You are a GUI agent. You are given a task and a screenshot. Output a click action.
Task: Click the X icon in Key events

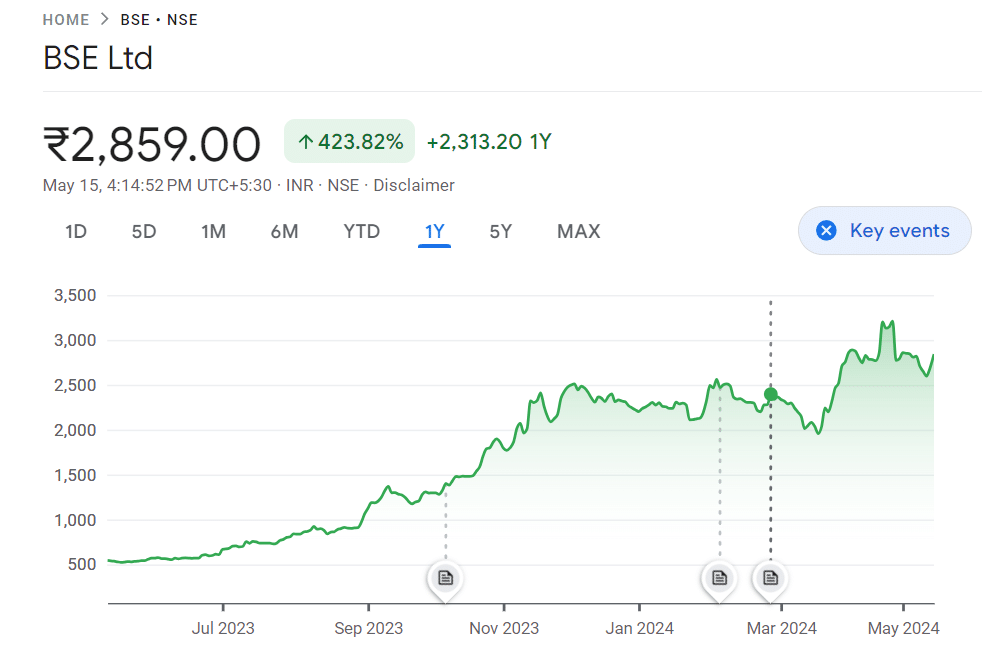click(826, 231)
